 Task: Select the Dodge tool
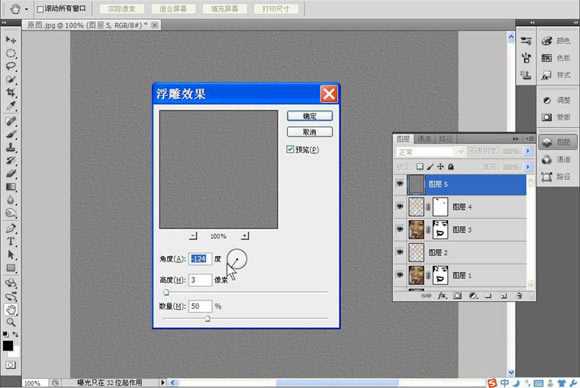pyautogui.click(x=11, y=213)
